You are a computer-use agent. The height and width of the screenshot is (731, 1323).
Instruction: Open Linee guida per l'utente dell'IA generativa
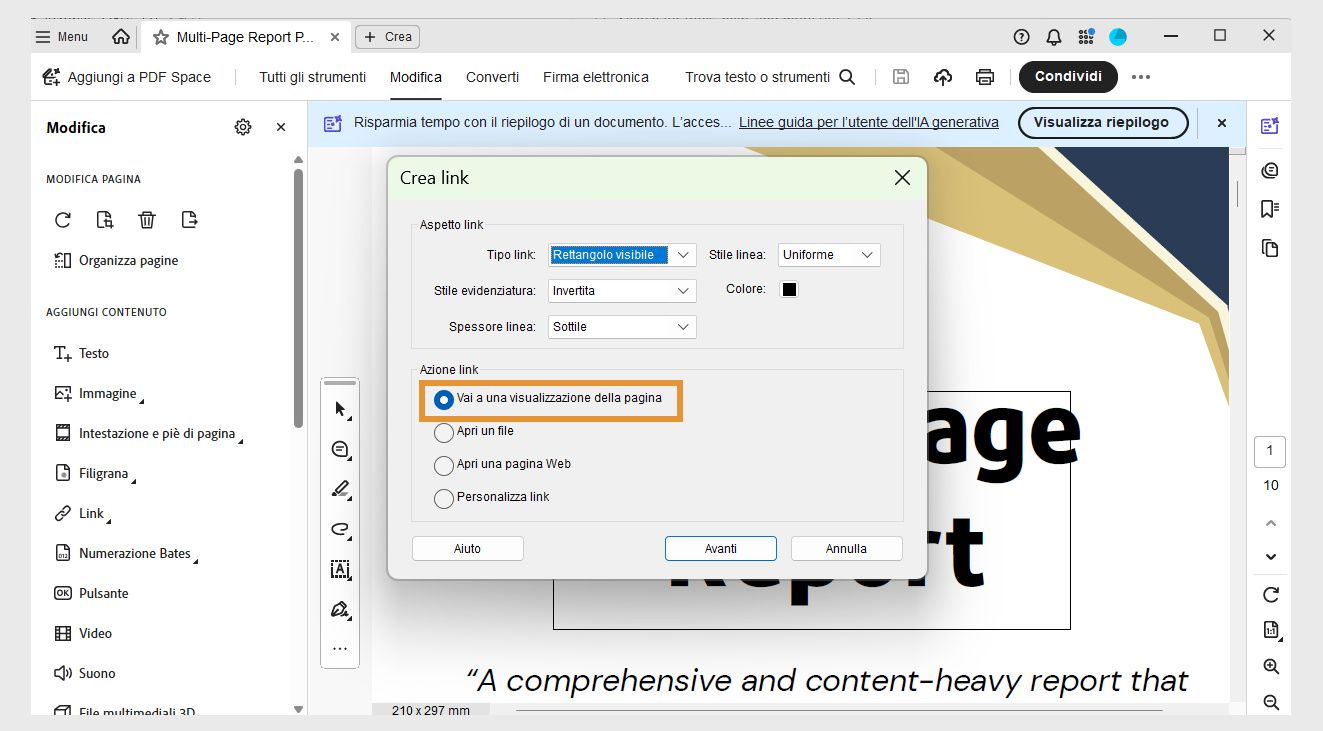point(868,122)
